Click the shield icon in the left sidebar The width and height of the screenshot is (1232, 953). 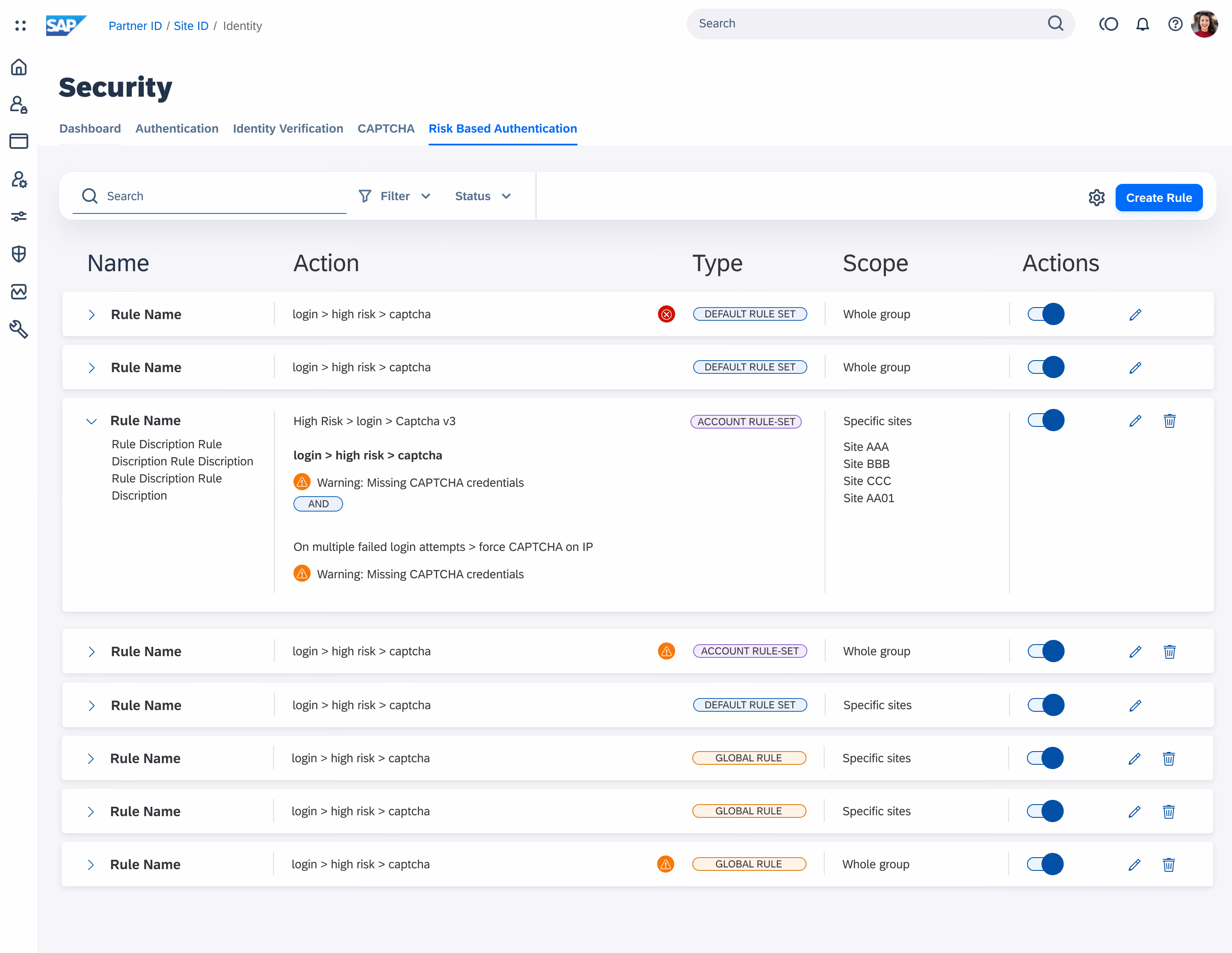19,255
